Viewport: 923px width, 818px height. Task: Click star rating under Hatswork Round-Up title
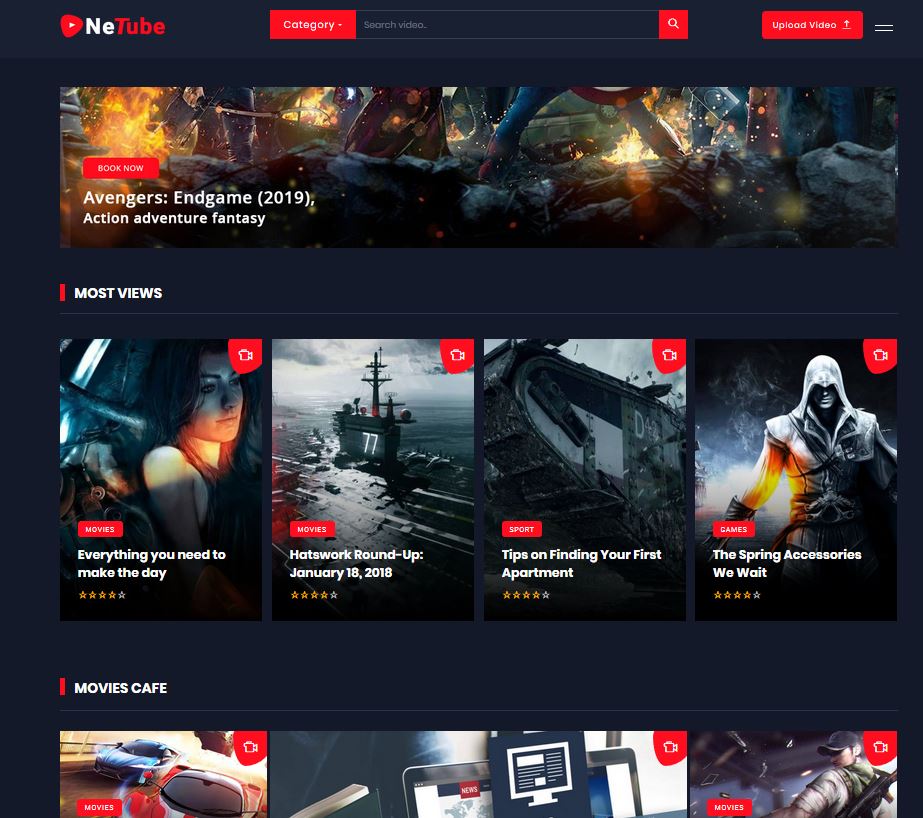point(314,595)
